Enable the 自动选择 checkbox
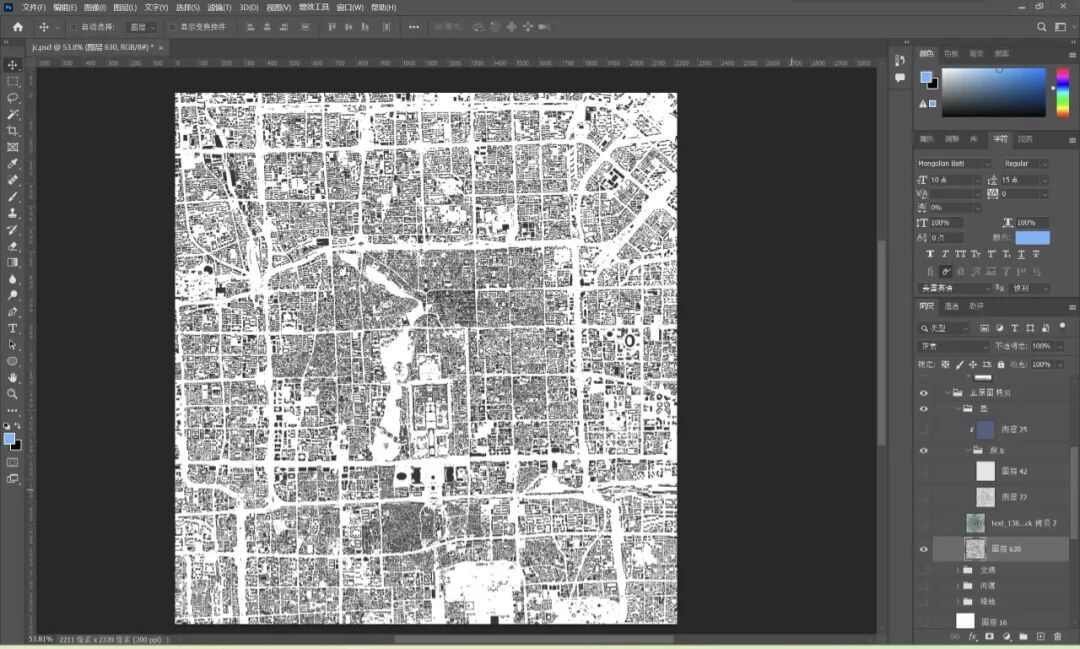1080x649 pixels. pos(73,27)
